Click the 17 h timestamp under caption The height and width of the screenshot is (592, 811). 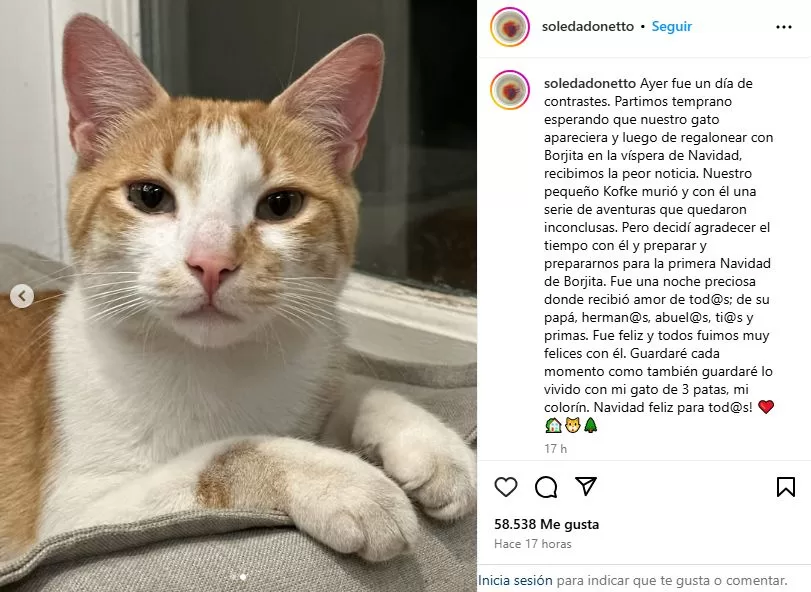555,448
